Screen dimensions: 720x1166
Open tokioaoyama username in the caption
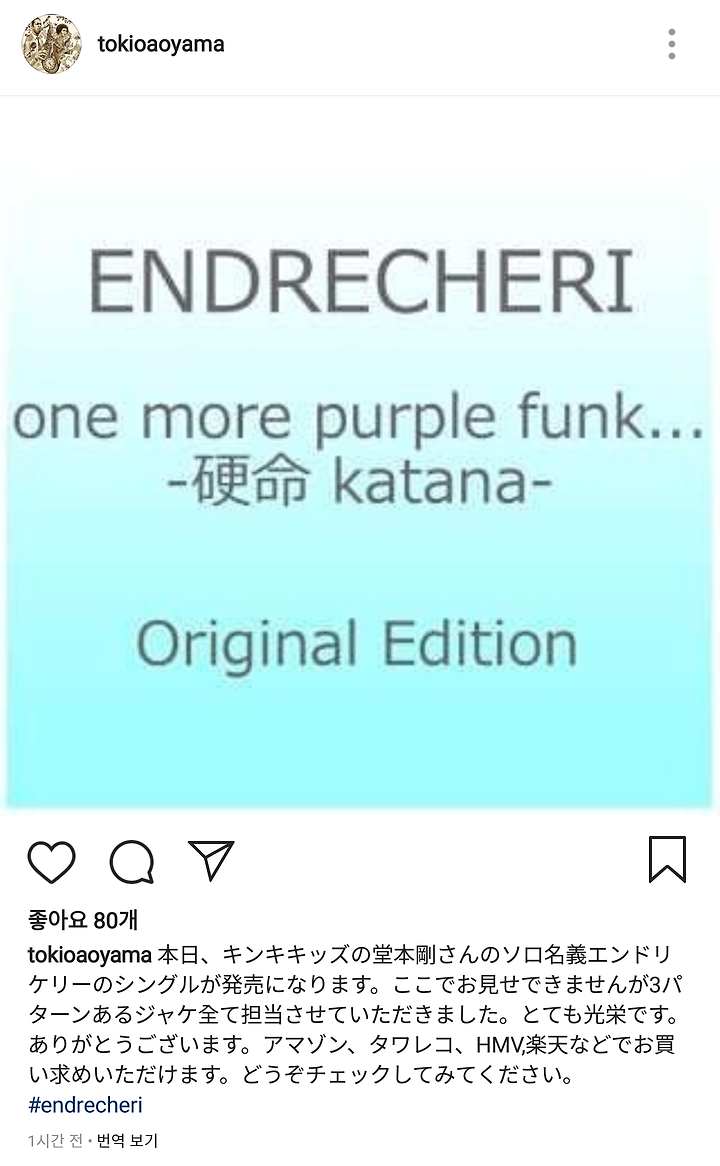tap(90, 954)
